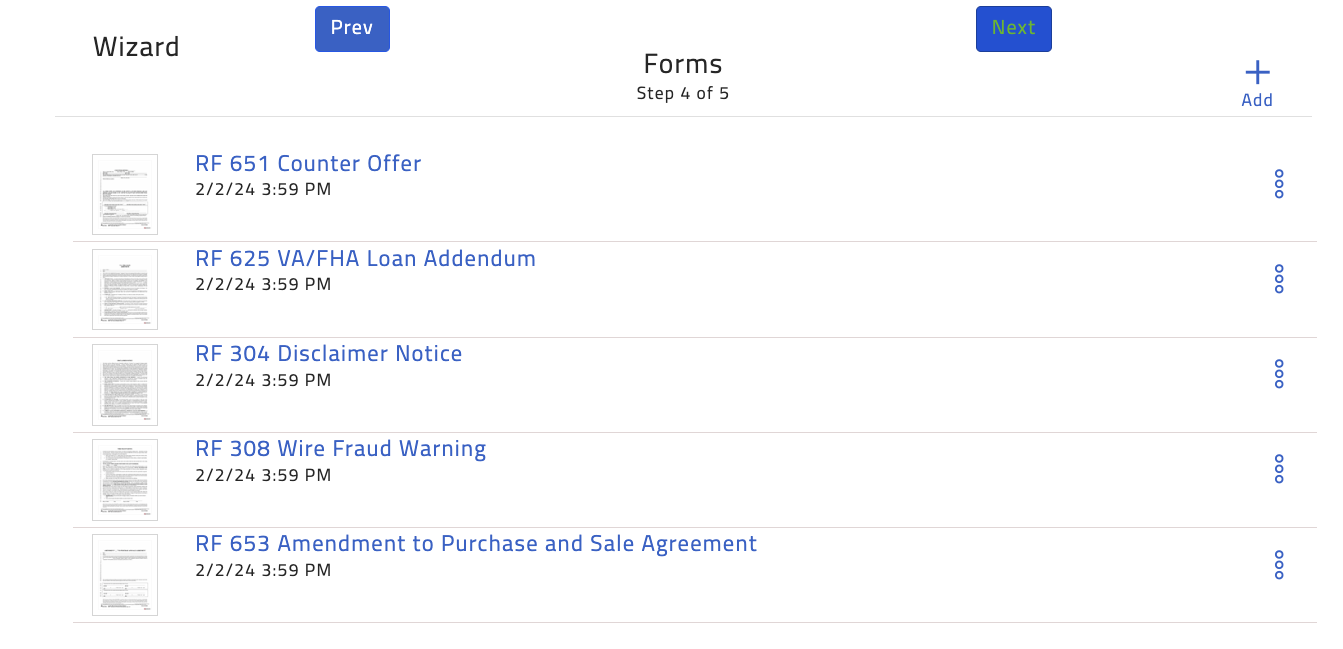Click the RF 625 Loan Addendum document thumbnail
1343x649 pixels.
pos(124,289)
